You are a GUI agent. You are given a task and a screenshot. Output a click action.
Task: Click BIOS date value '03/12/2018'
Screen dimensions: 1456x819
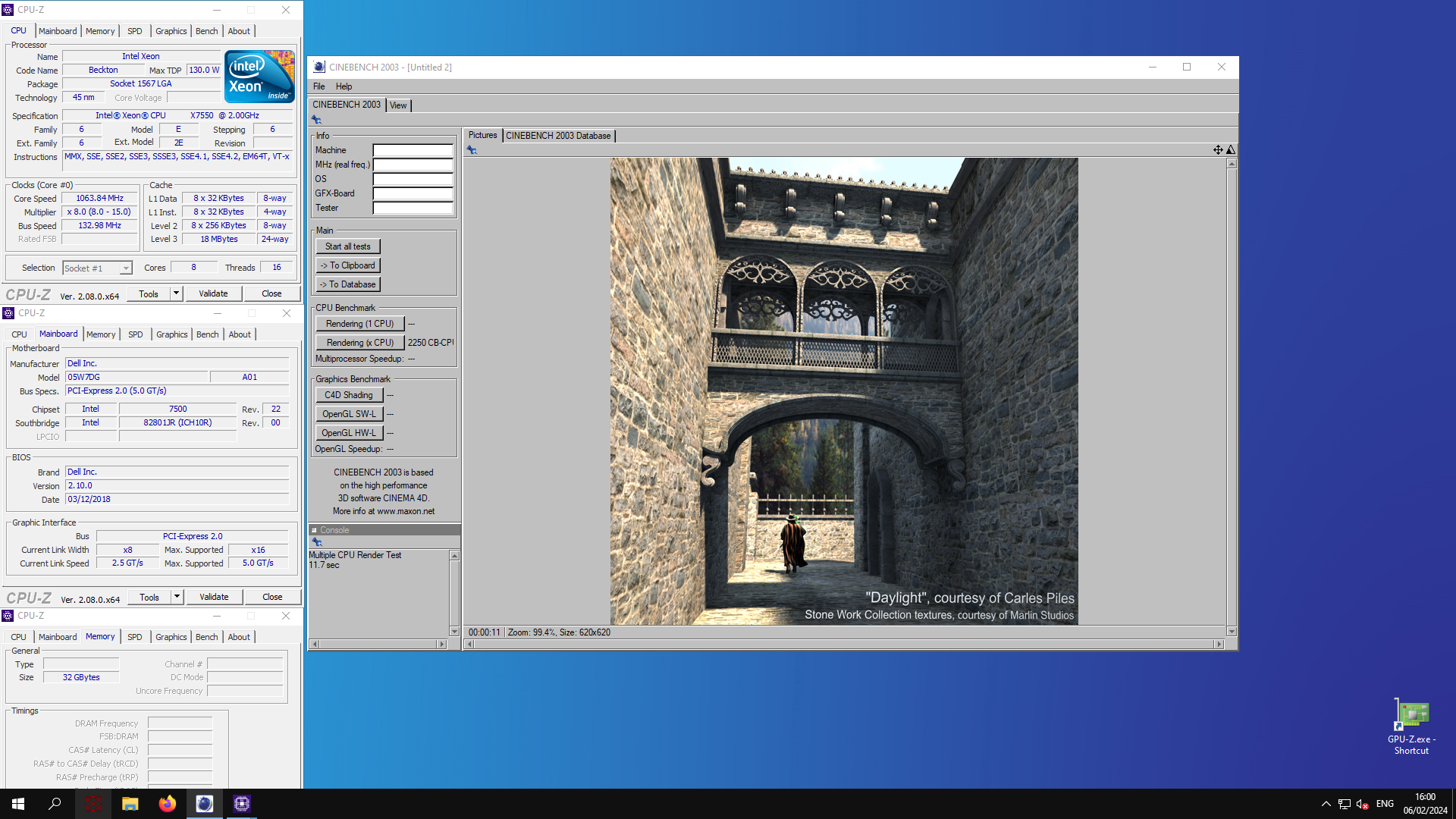[89, 500]
